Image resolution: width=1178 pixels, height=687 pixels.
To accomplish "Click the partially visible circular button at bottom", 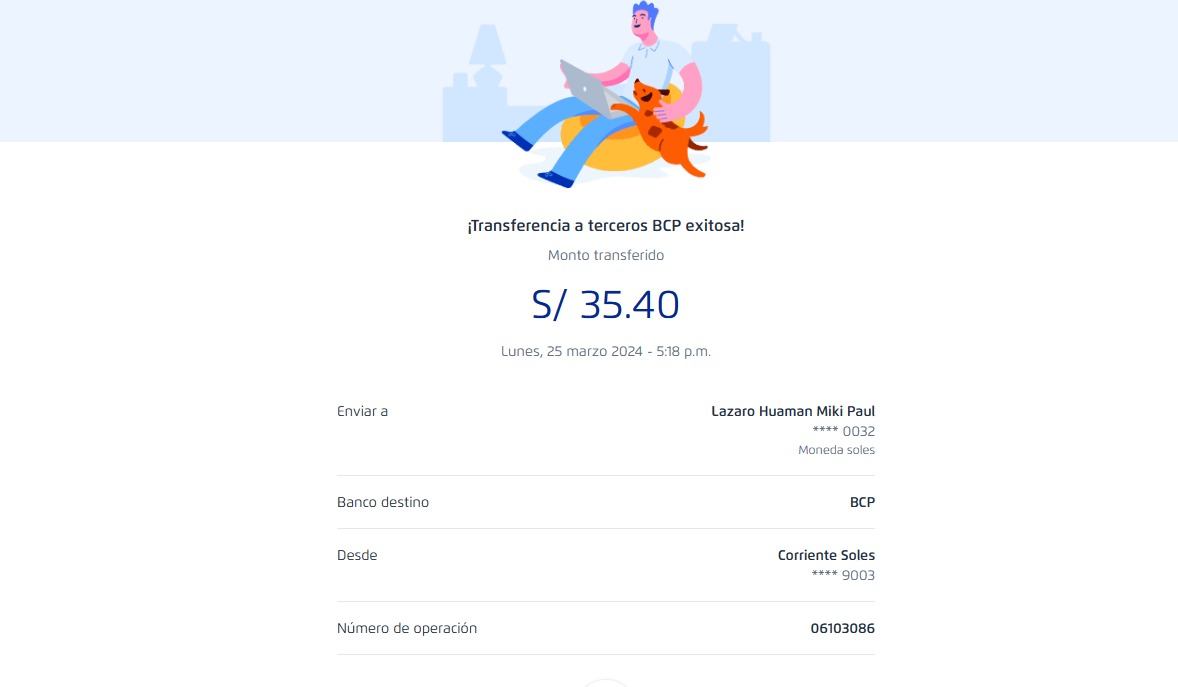I will [606, 682].
